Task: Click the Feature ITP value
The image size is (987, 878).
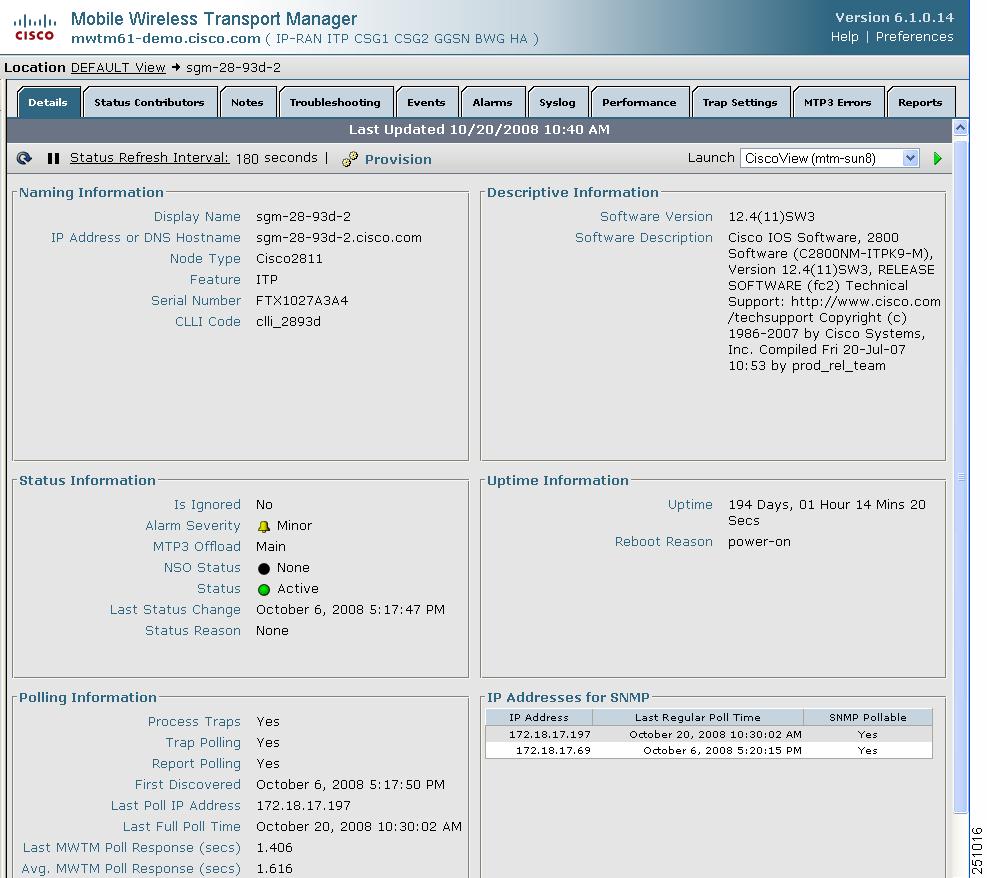Action: tap(267, 279)
